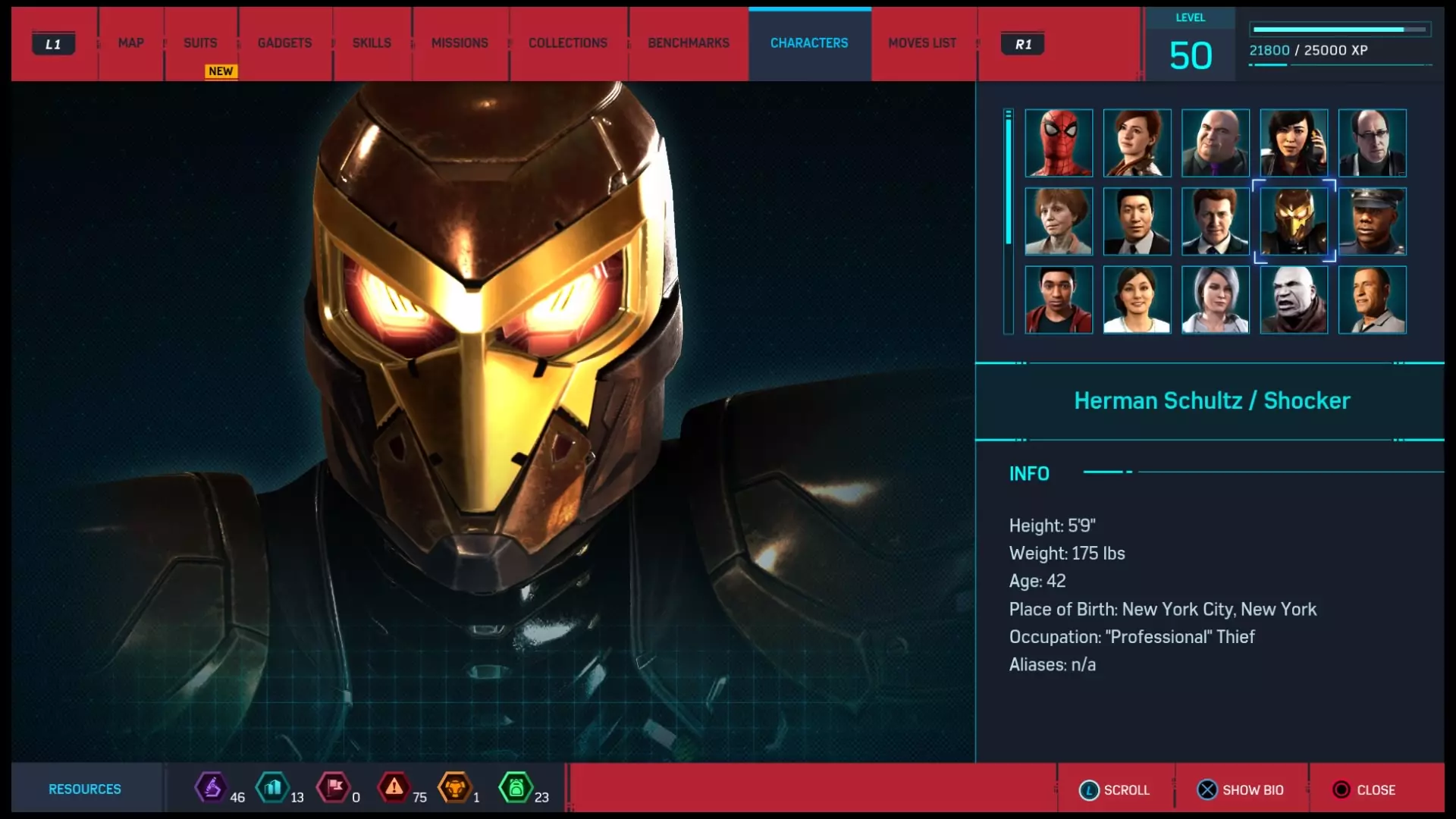Select the Martin Li portrait in suit

pyautogui.click(x=1137, y=221)
